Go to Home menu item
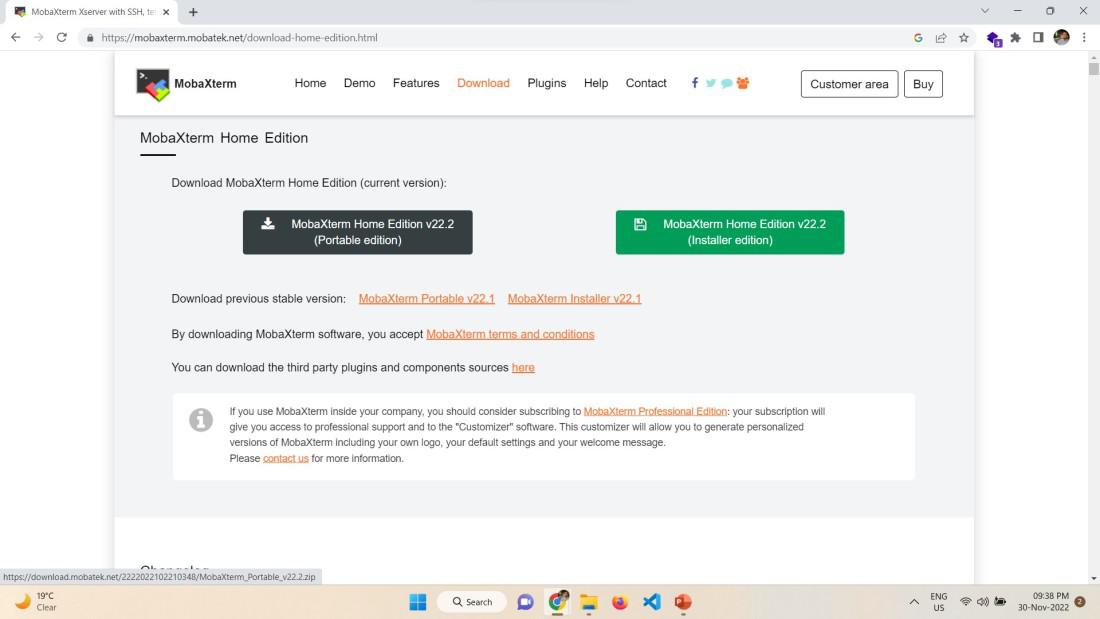Image resolution: width=1100 pixels, height=619 pixels. (x=310, y=83)
